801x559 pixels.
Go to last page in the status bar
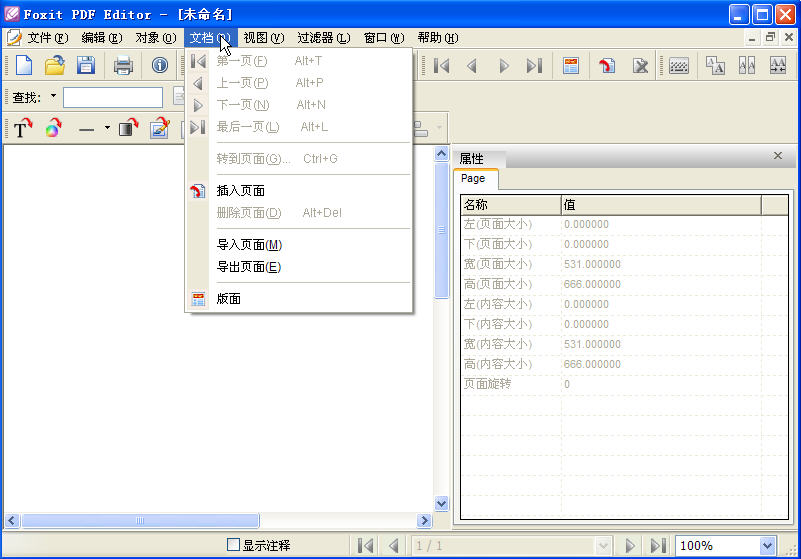tap(658, 546)
